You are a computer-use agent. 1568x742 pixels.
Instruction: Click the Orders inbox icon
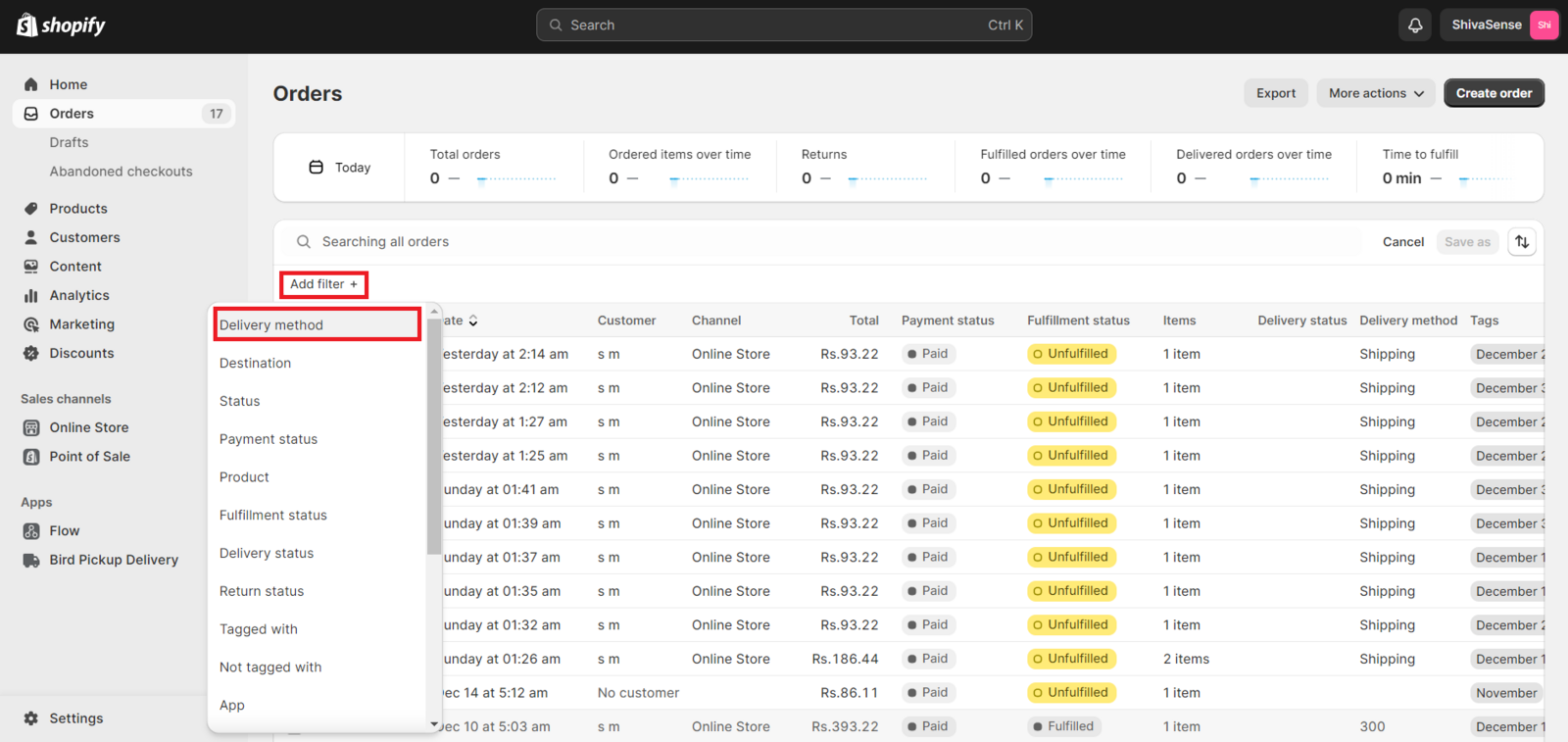(31, 114)
